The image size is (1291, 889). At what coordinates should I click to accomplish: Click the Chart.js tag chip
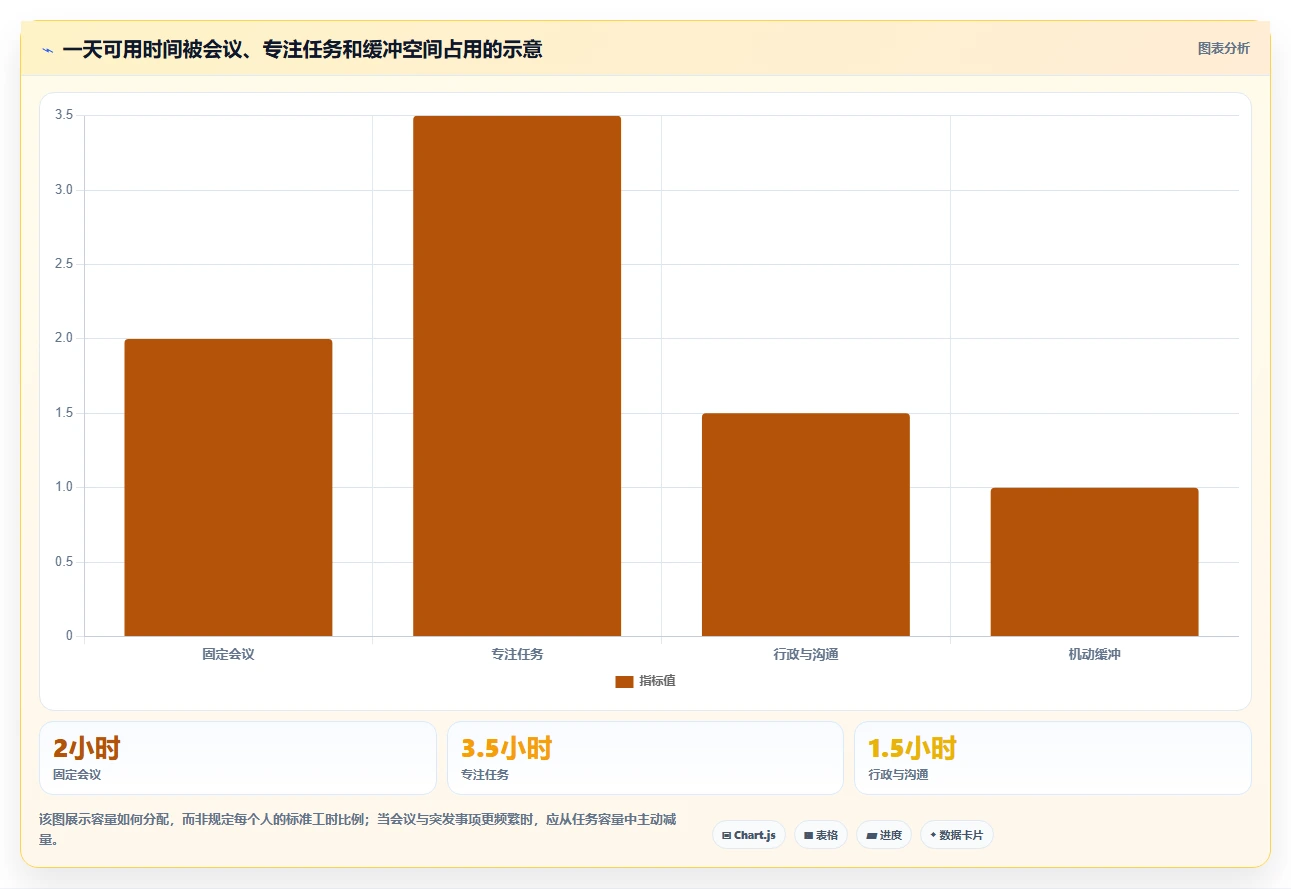click(x=749, y=835)
